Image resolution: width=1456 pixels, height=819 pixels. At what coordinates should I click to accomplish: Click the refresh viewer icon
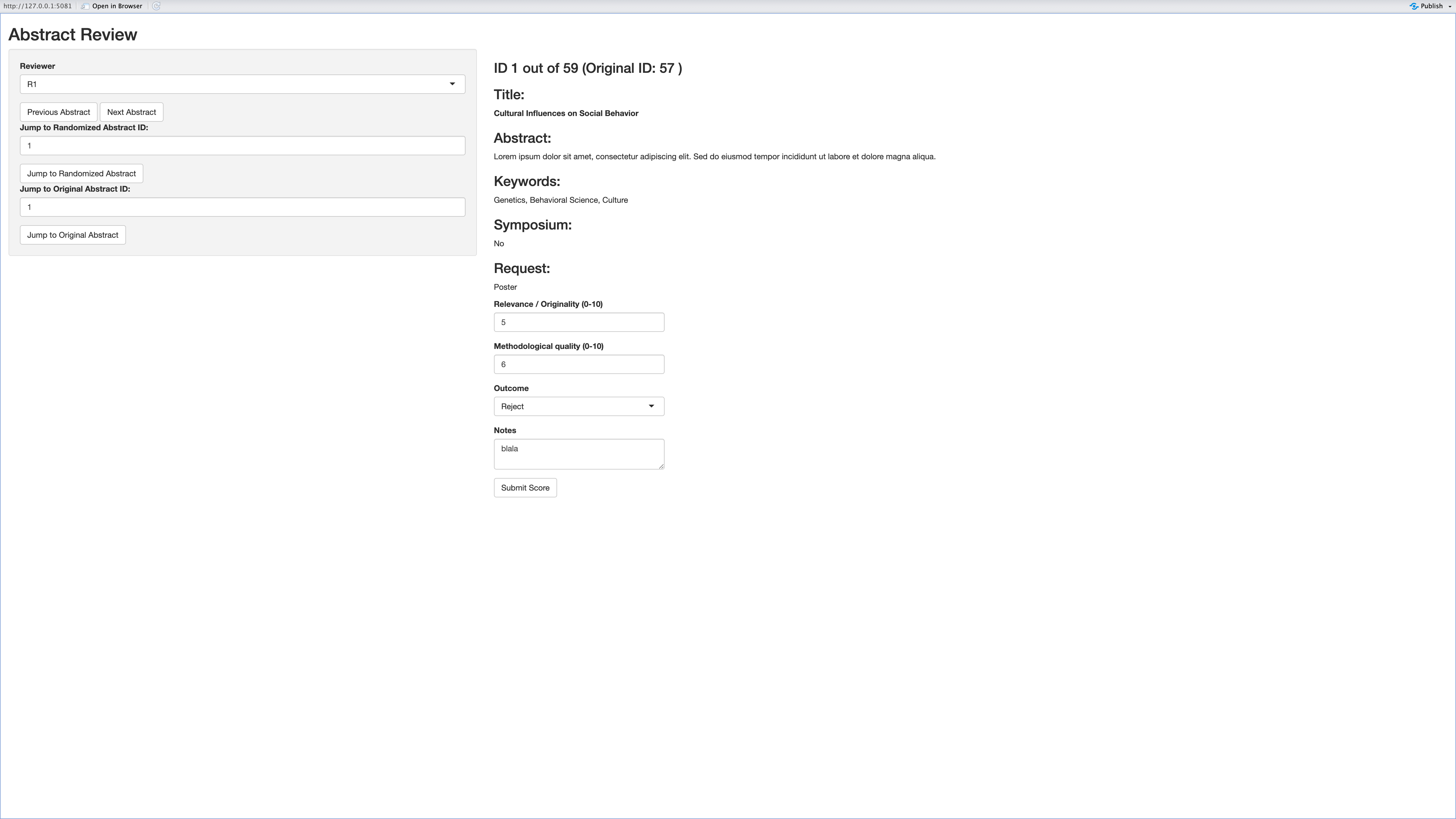point(157,6)
